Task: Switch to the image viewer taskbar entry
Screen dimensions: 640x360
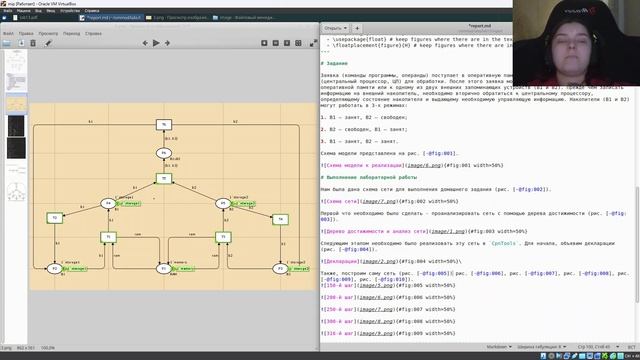Action: tap(177, 18)
